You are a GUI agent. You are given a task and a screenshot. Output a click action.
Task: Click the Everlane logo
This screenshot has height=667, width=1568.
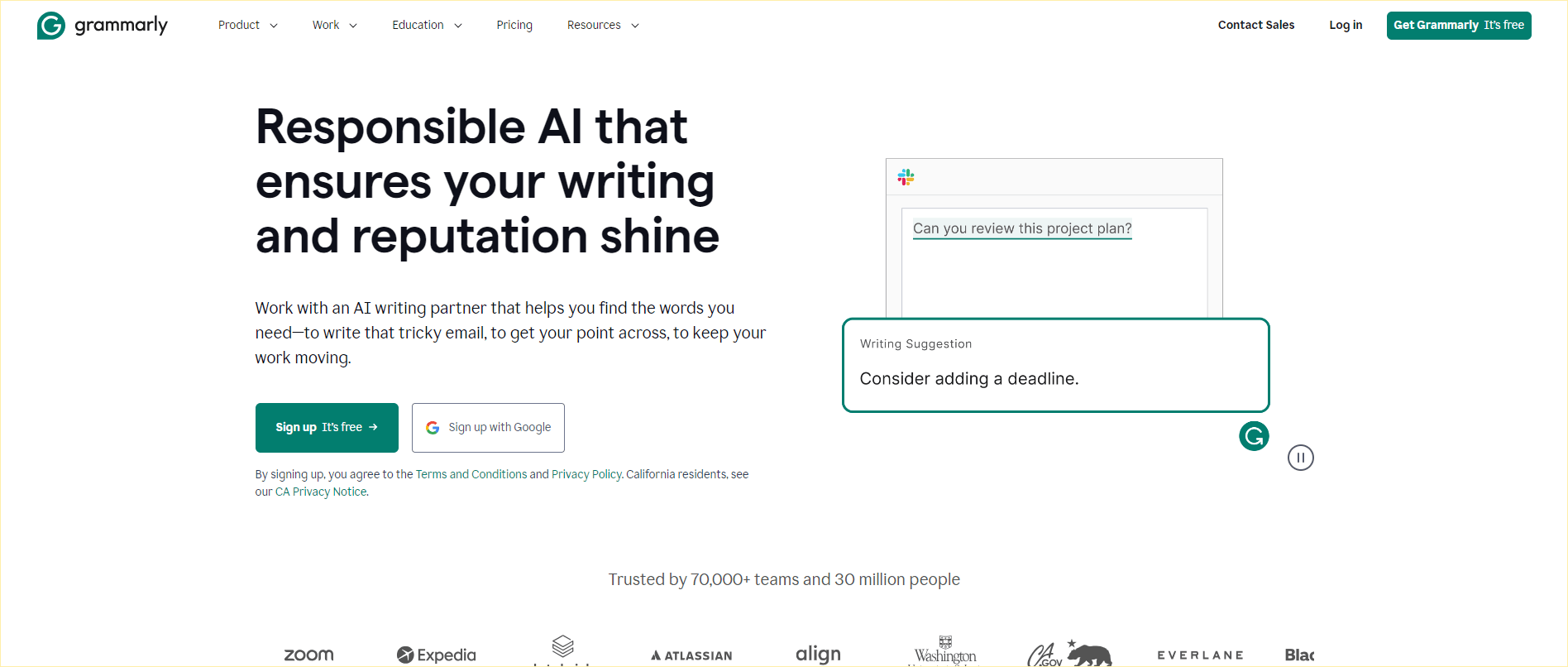coord(1200,655)
